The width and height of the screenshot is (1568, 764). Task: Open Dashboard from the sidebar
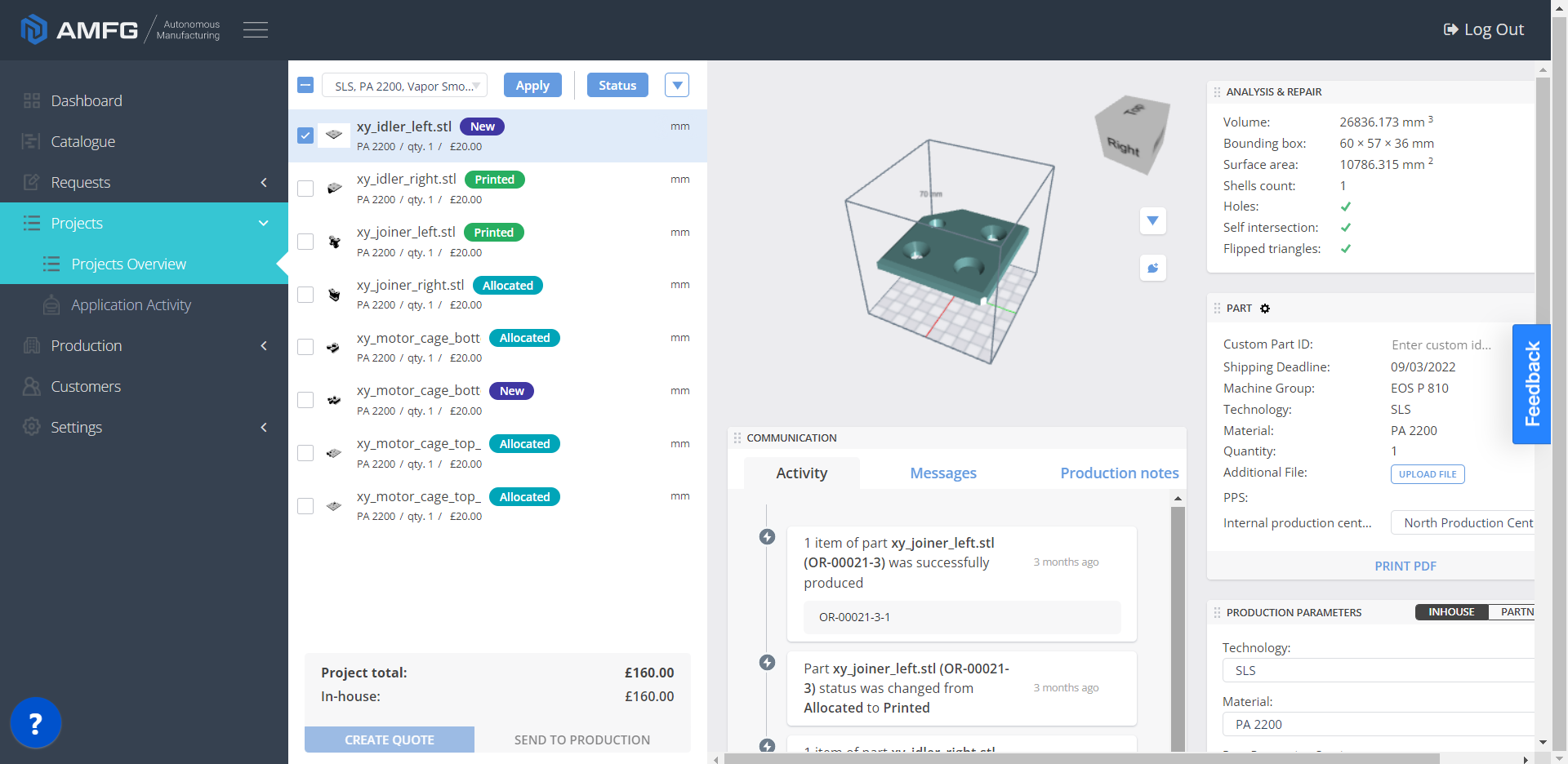pyautogui.click(x=87, y=100)
